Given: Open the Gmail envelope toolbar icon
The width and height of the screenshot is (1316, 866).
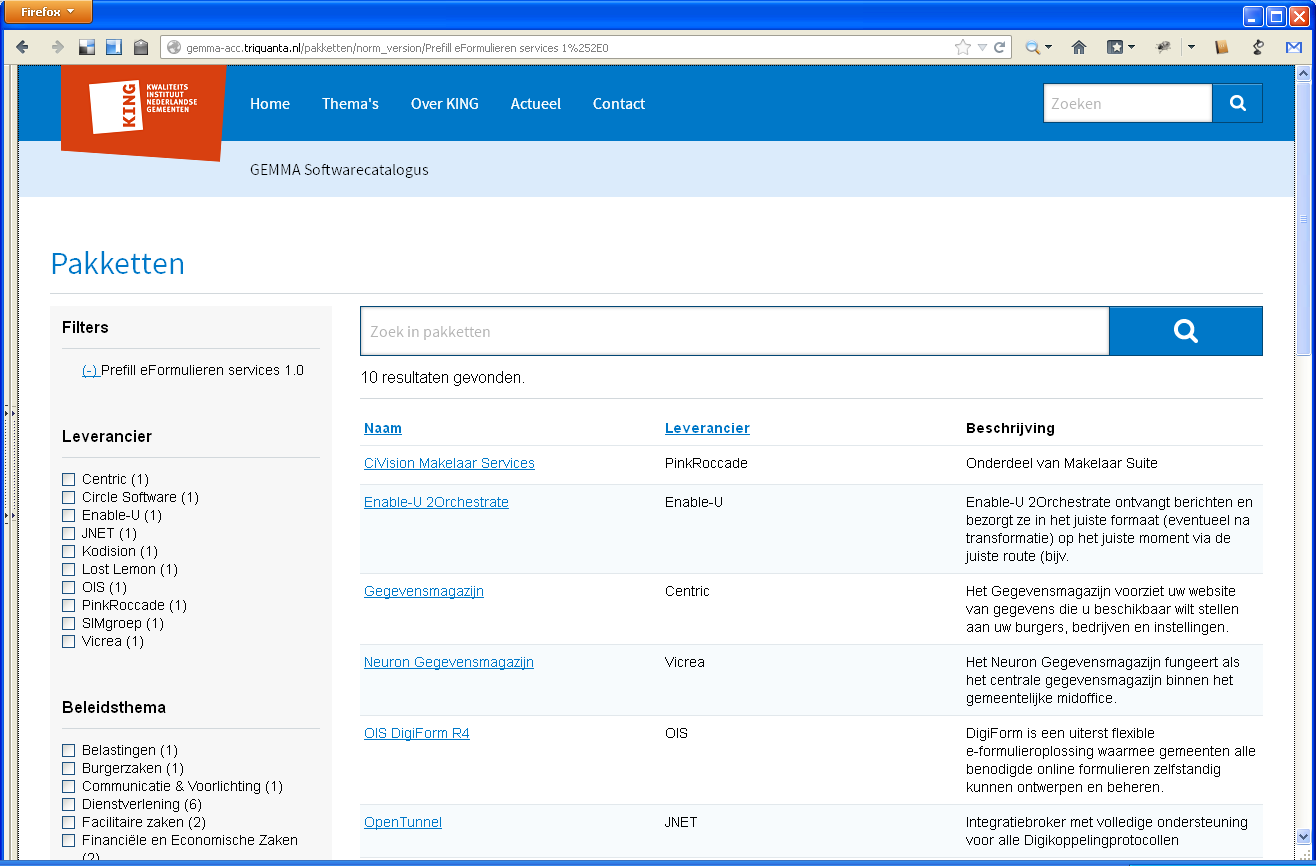Looking at the screenshot, I should coord(1294,47).
